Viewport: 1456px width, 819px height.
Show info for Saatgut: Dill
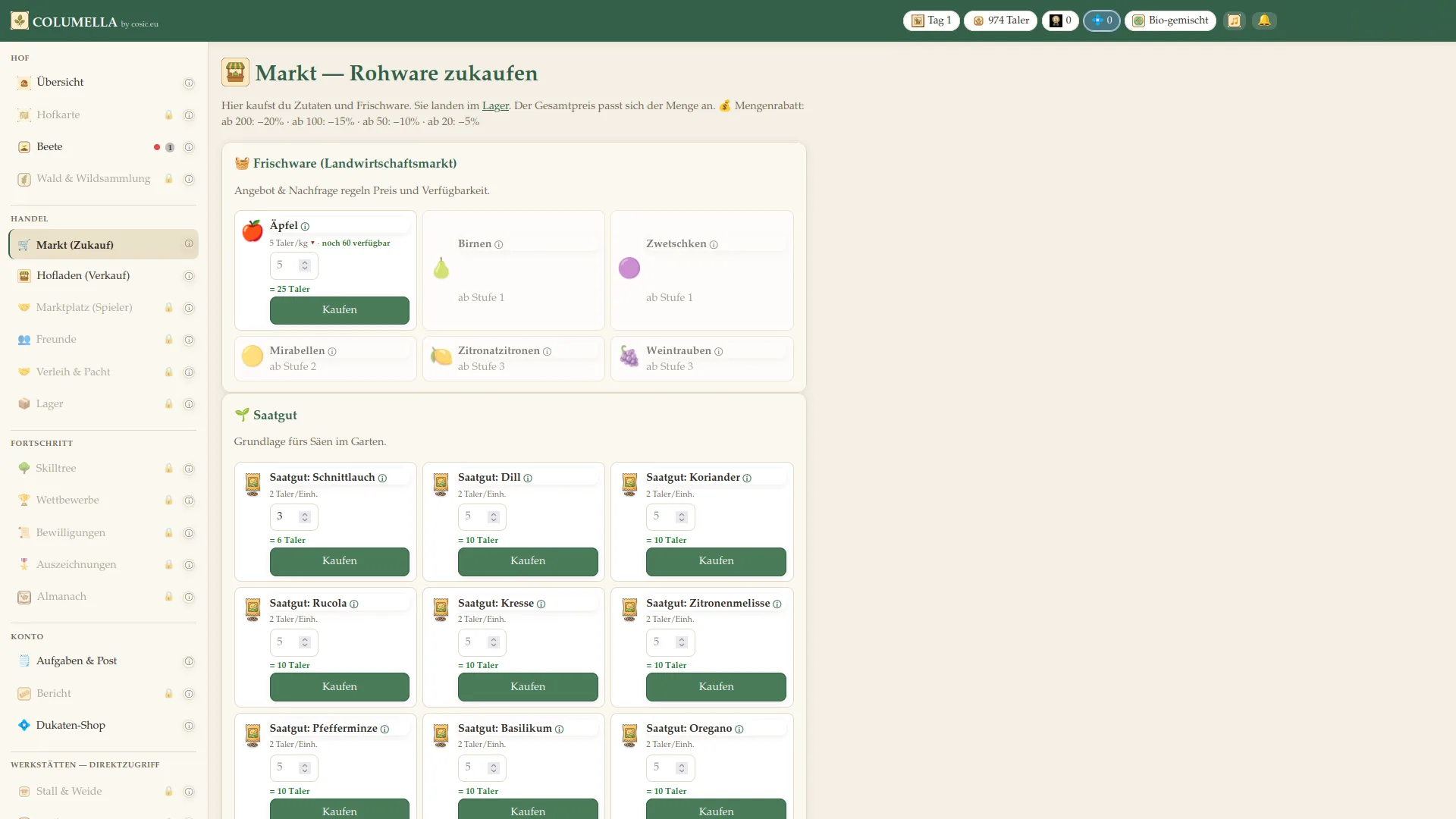[528, 478]
